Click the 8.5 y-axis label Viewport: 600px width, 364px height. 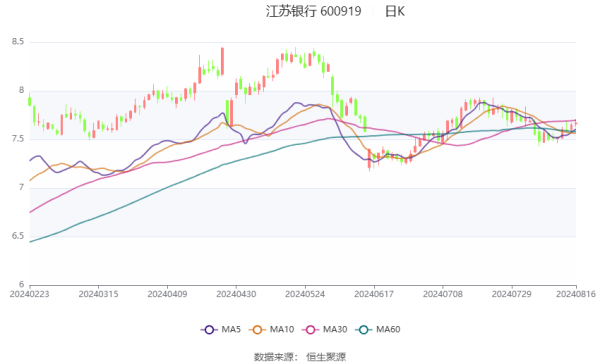pyautogui.click(x=18, y=41)
